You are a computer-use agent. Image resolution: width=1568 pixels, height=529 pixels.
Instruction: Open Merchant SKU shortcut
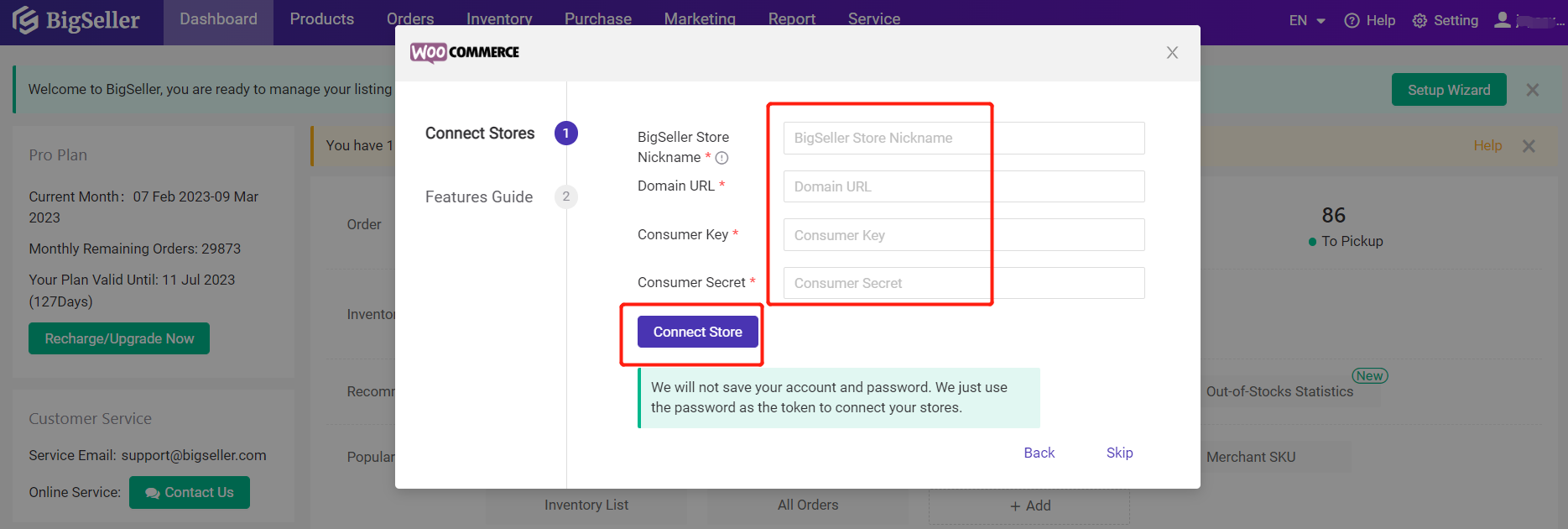[x=1251, y=457]
